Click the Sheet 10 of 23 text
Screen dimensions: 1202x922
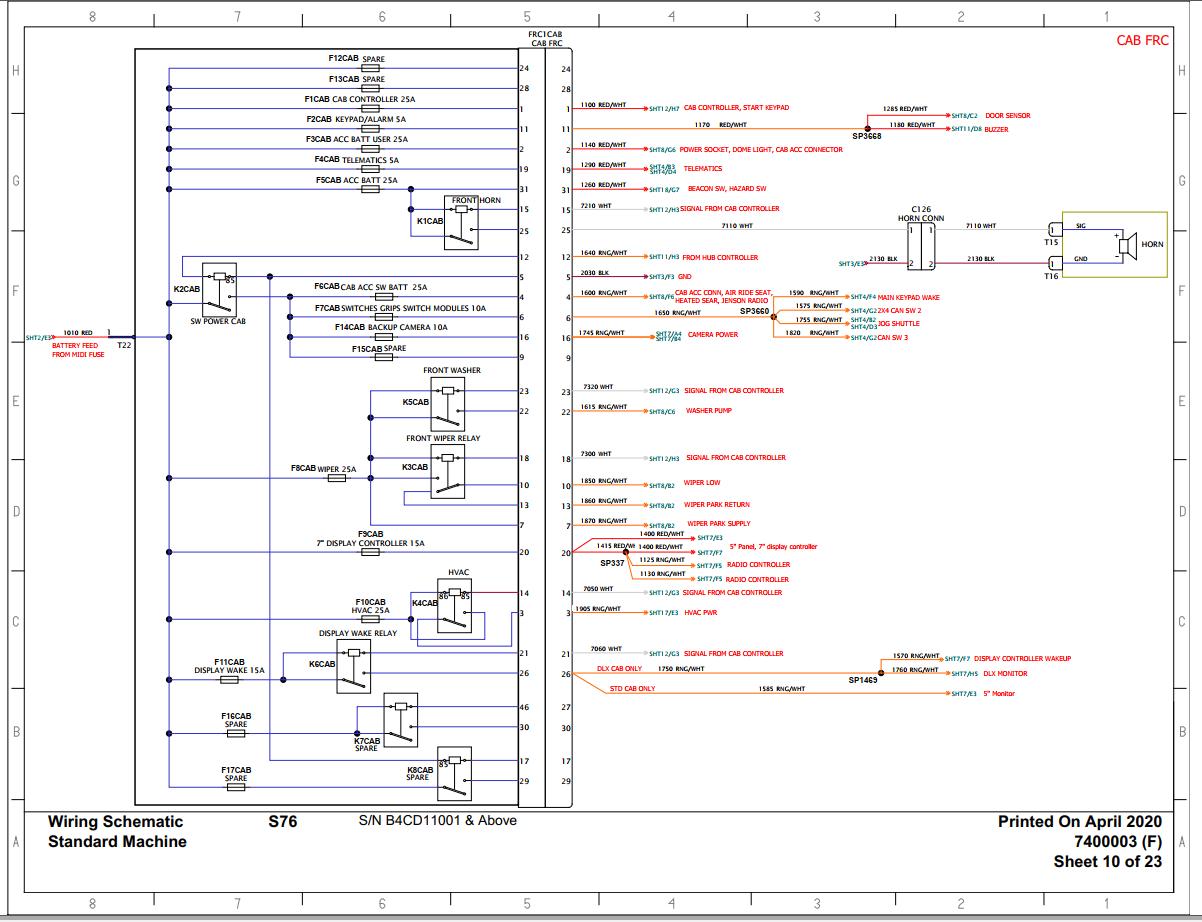[x=1108, y=861]
